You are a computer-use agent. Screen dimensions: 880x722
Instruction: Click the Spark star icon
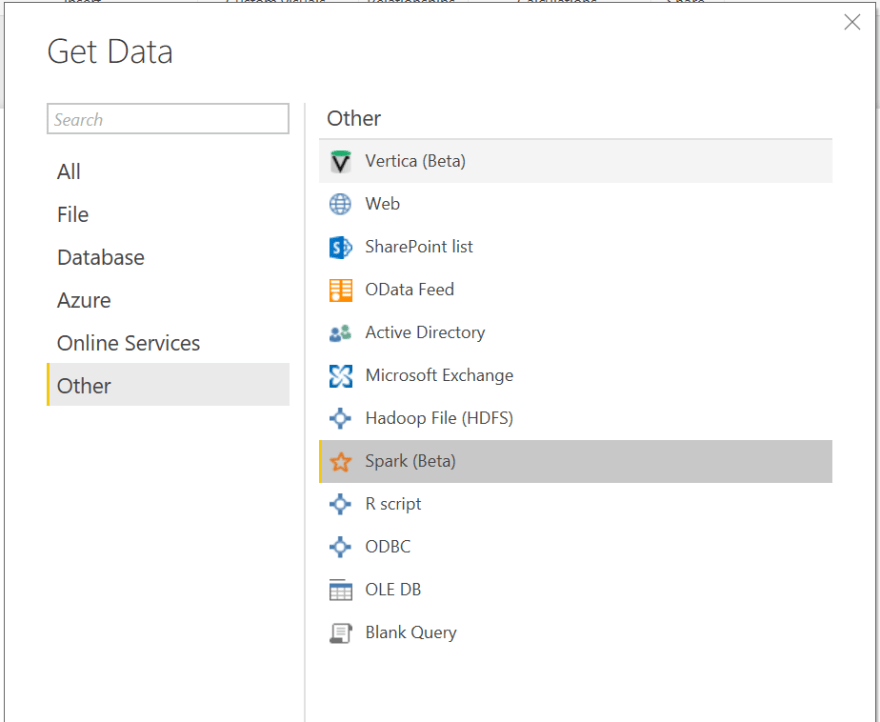point(340,461)
